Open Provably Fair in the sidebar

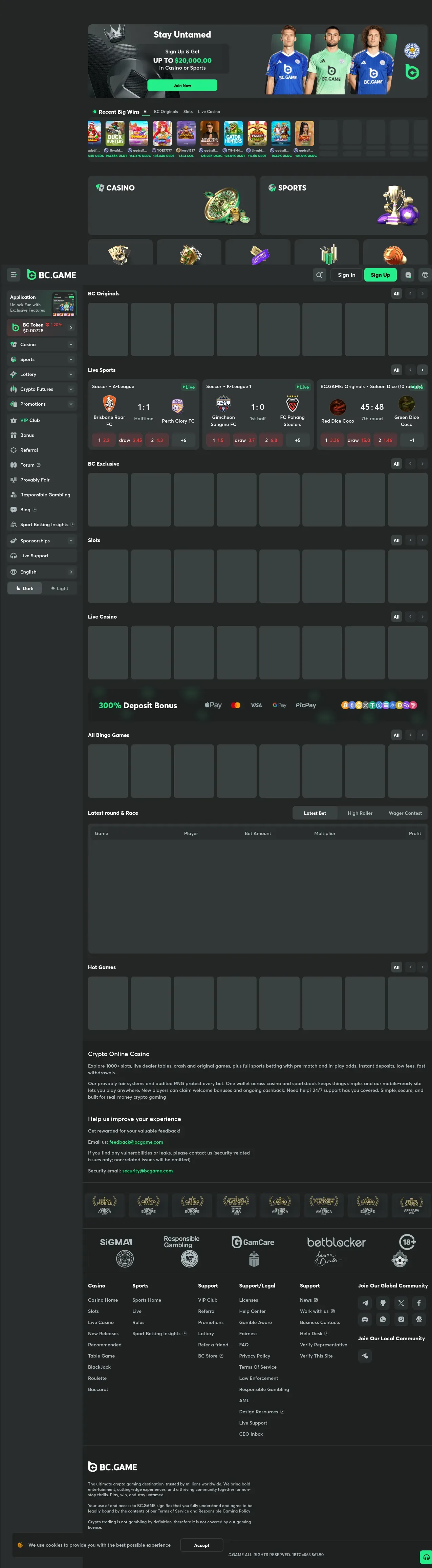(42, 480)
